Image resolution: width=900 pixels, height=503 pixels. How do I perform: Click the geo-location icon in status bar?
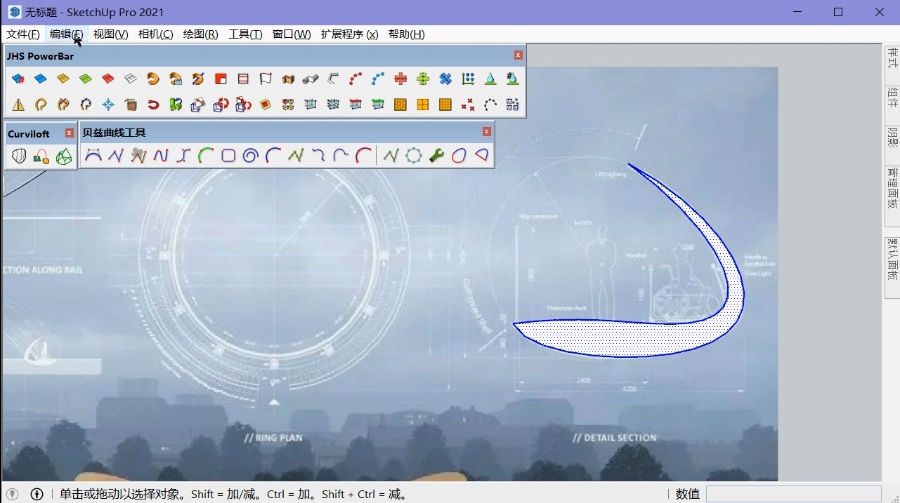[13, 494]
